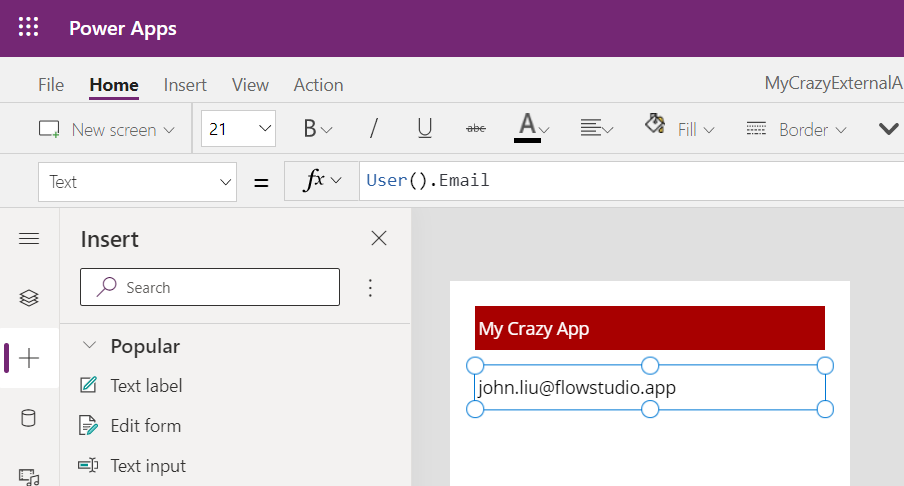Collapse the Popular section

coord(90,346)
